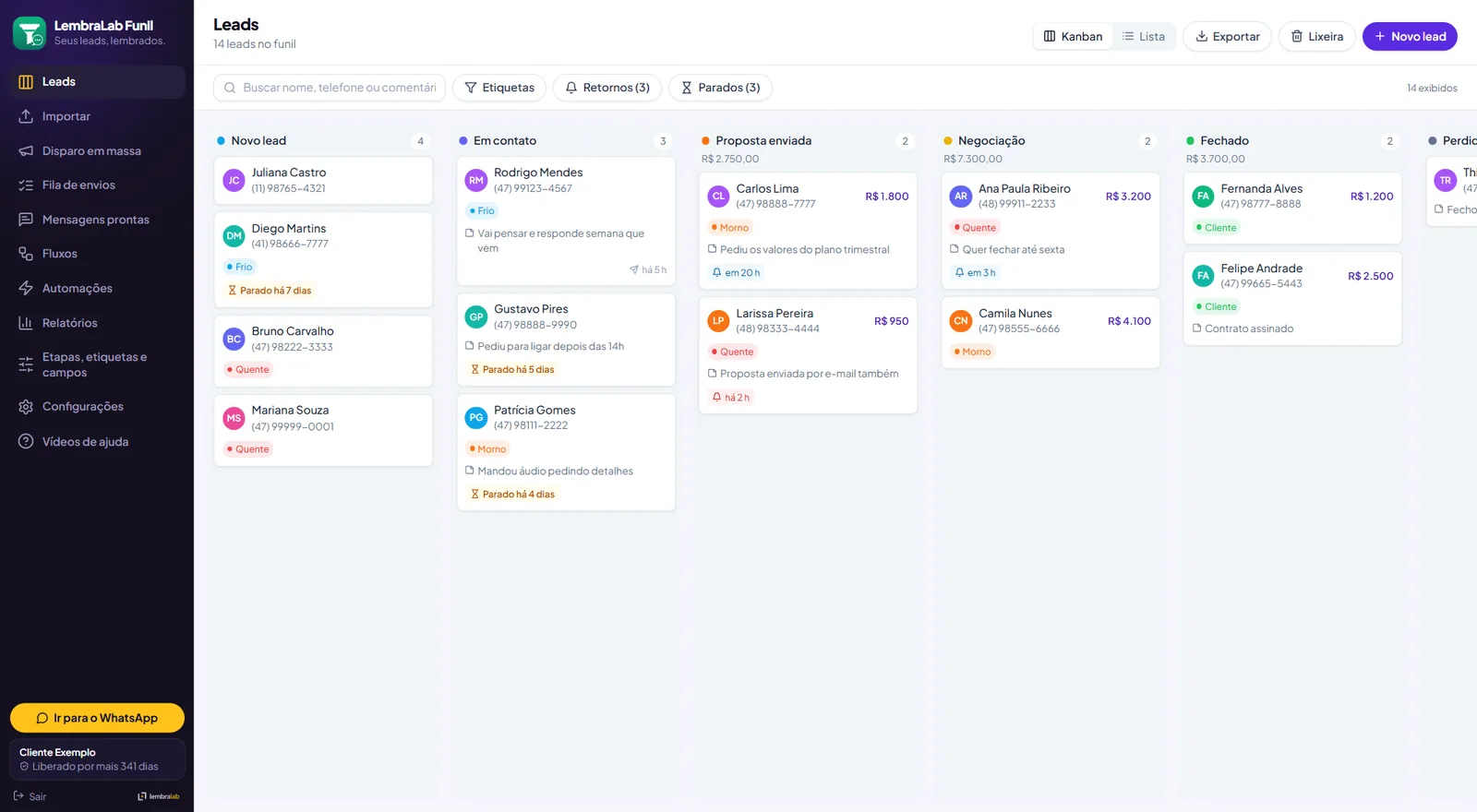The image size is (1477, 812).
Task: Toggle the Parados (3) filter
Action: click(x=720, y=88)
